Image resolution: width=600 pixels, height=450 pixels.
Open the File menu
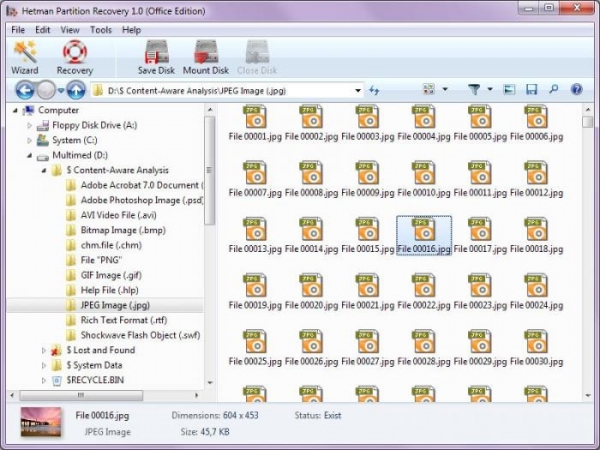[x=19, y=30]
